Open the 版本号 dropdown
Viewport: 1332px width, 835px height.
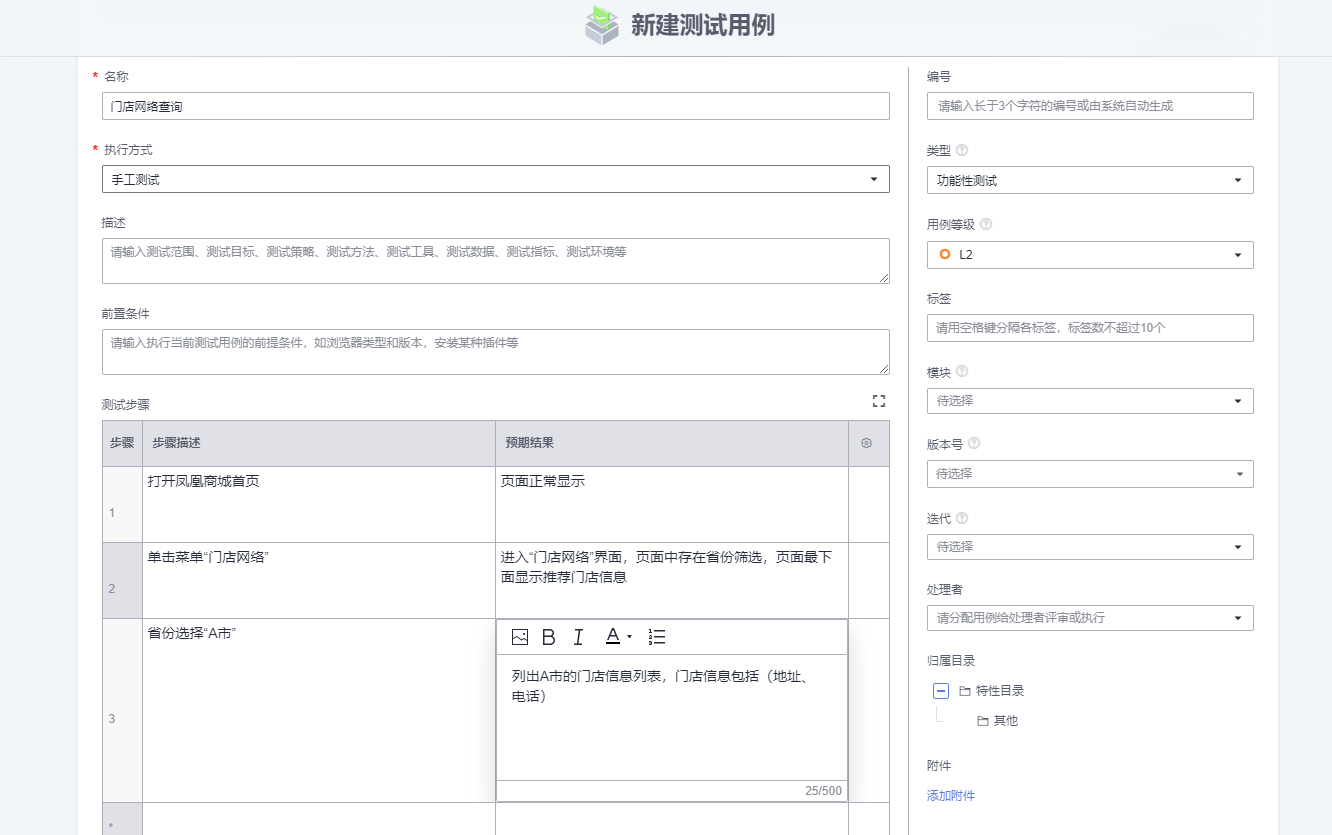tap(1090, 474)
